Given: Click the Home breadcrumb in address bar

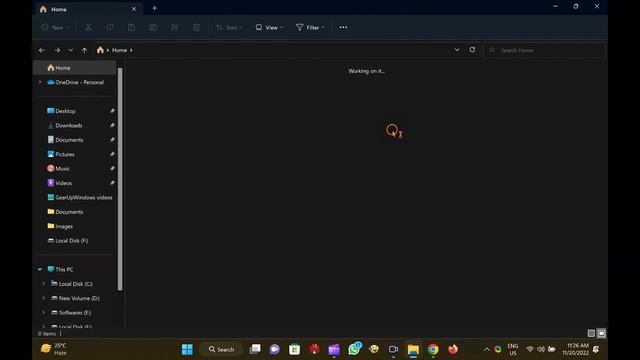Looking at the screenshot, I should (x=119, y=50).
